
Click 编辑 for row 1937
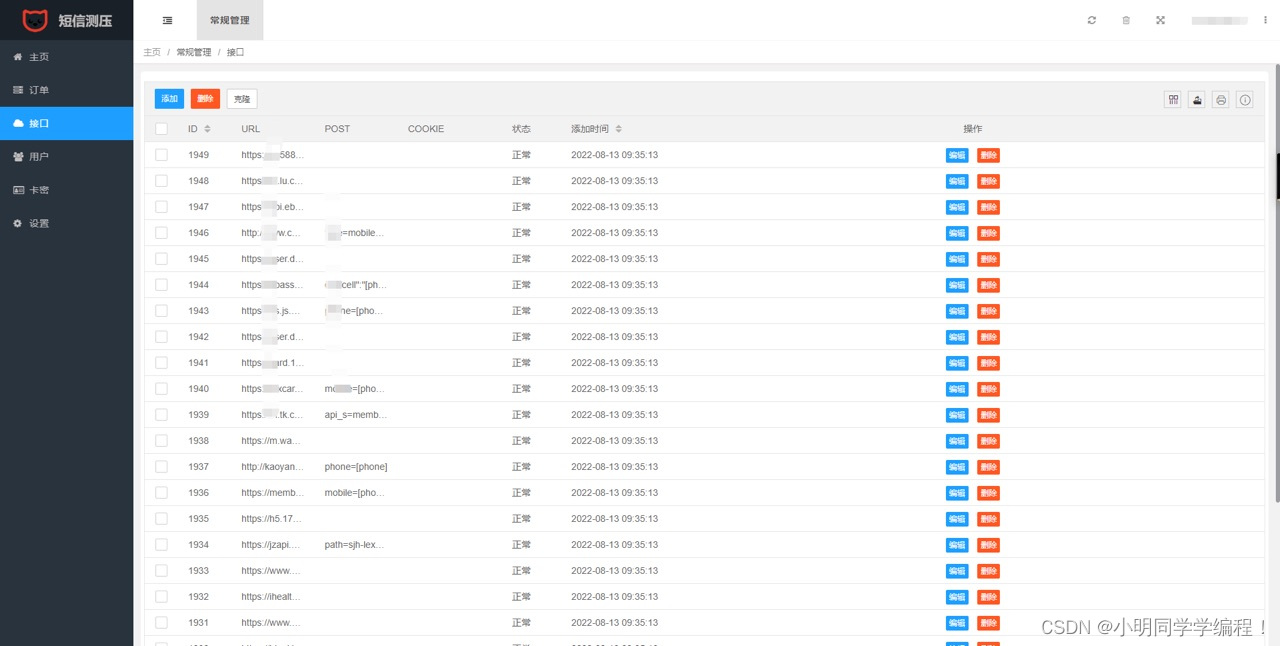(x=957, y=467)
